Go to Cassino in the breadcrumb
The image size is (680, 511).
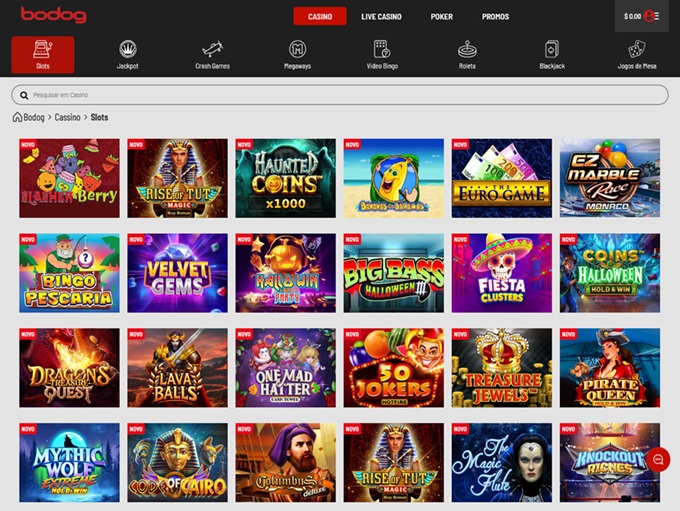[68, 117]
